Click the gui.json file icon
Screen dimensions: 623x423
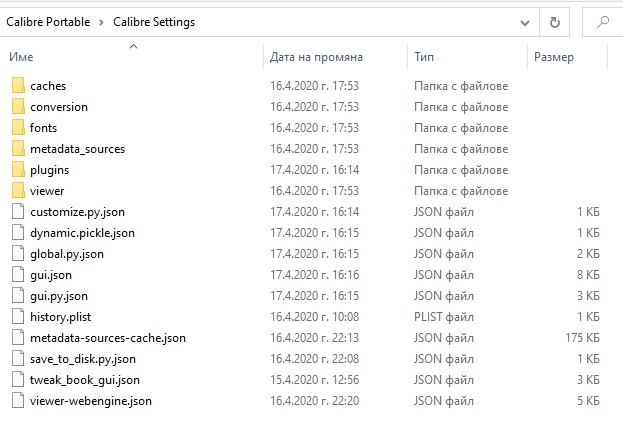[17, 275]
